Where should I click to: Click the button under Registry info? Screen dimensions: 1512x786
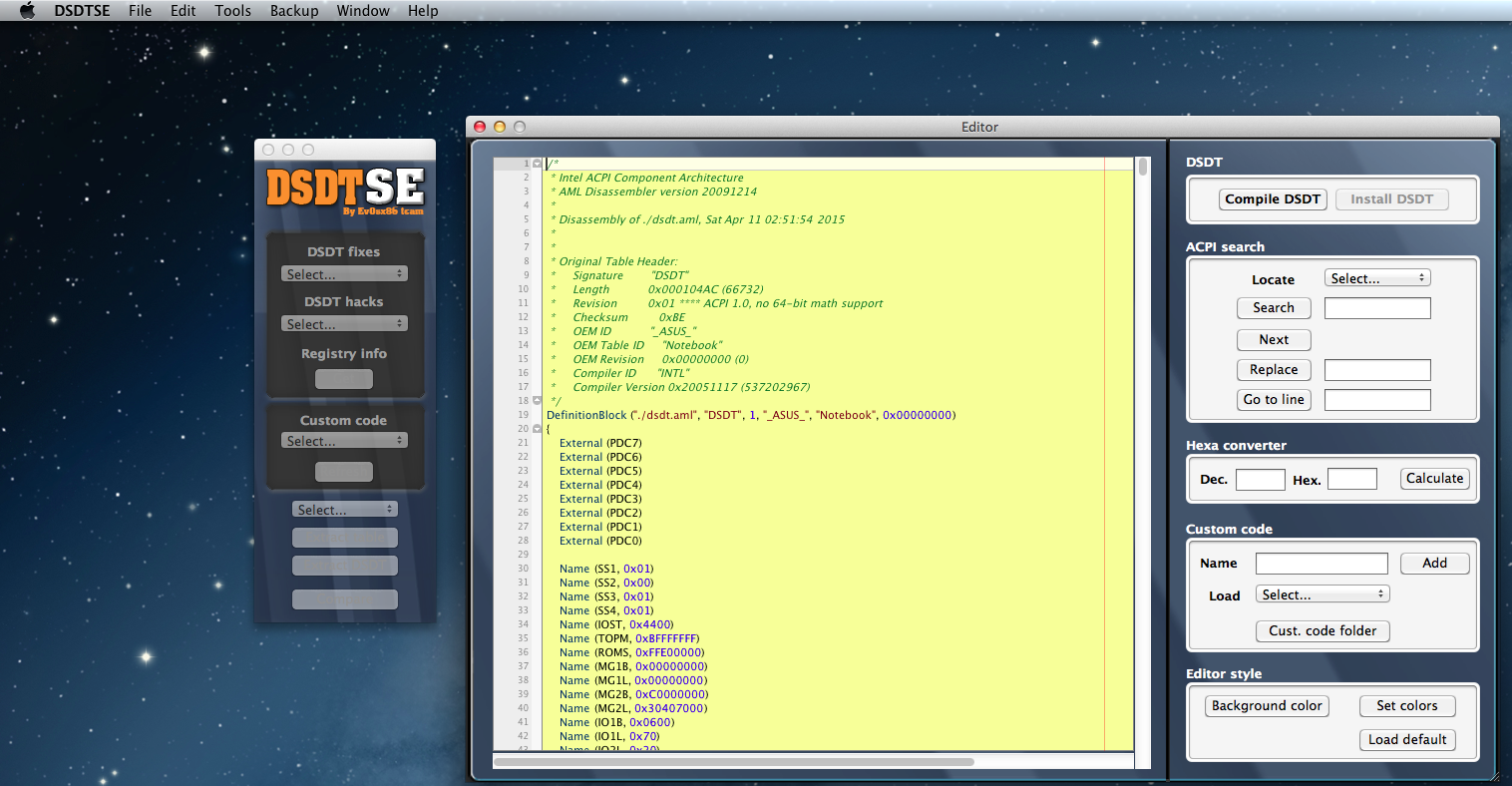click(x=344, y=379)
